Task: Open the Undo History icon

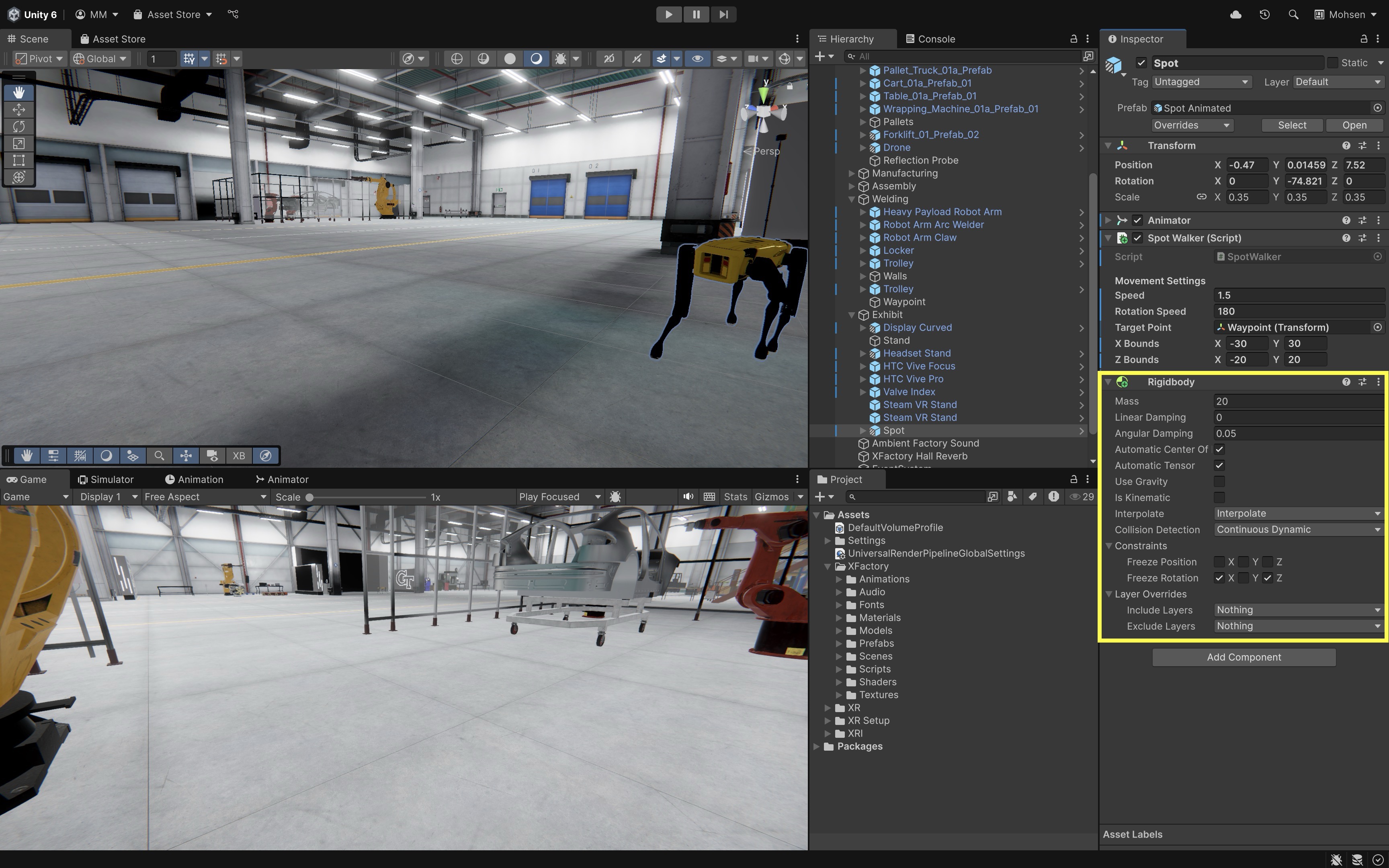Action: coord(1264,14)
